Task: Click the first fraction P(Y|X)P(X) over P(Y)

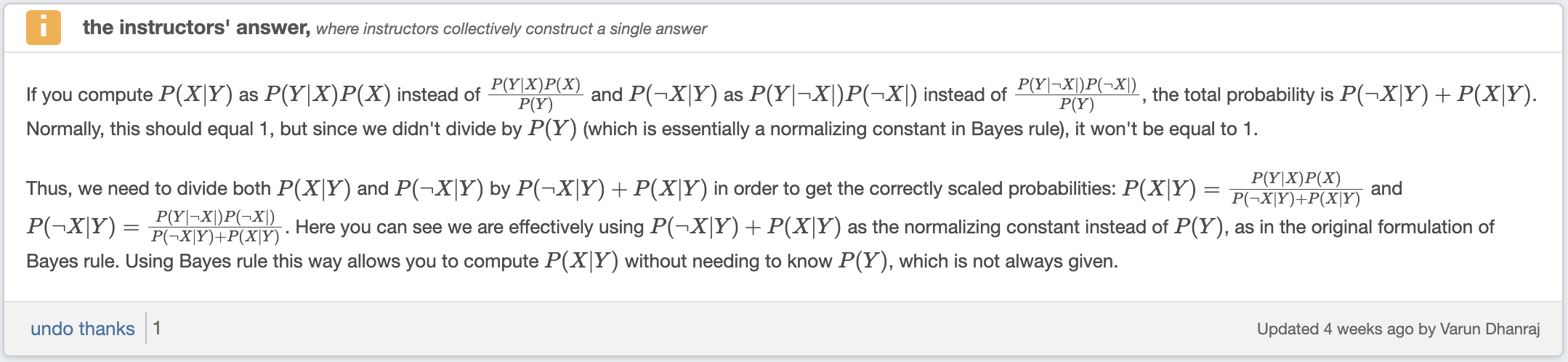Action: tap(536, 94)
